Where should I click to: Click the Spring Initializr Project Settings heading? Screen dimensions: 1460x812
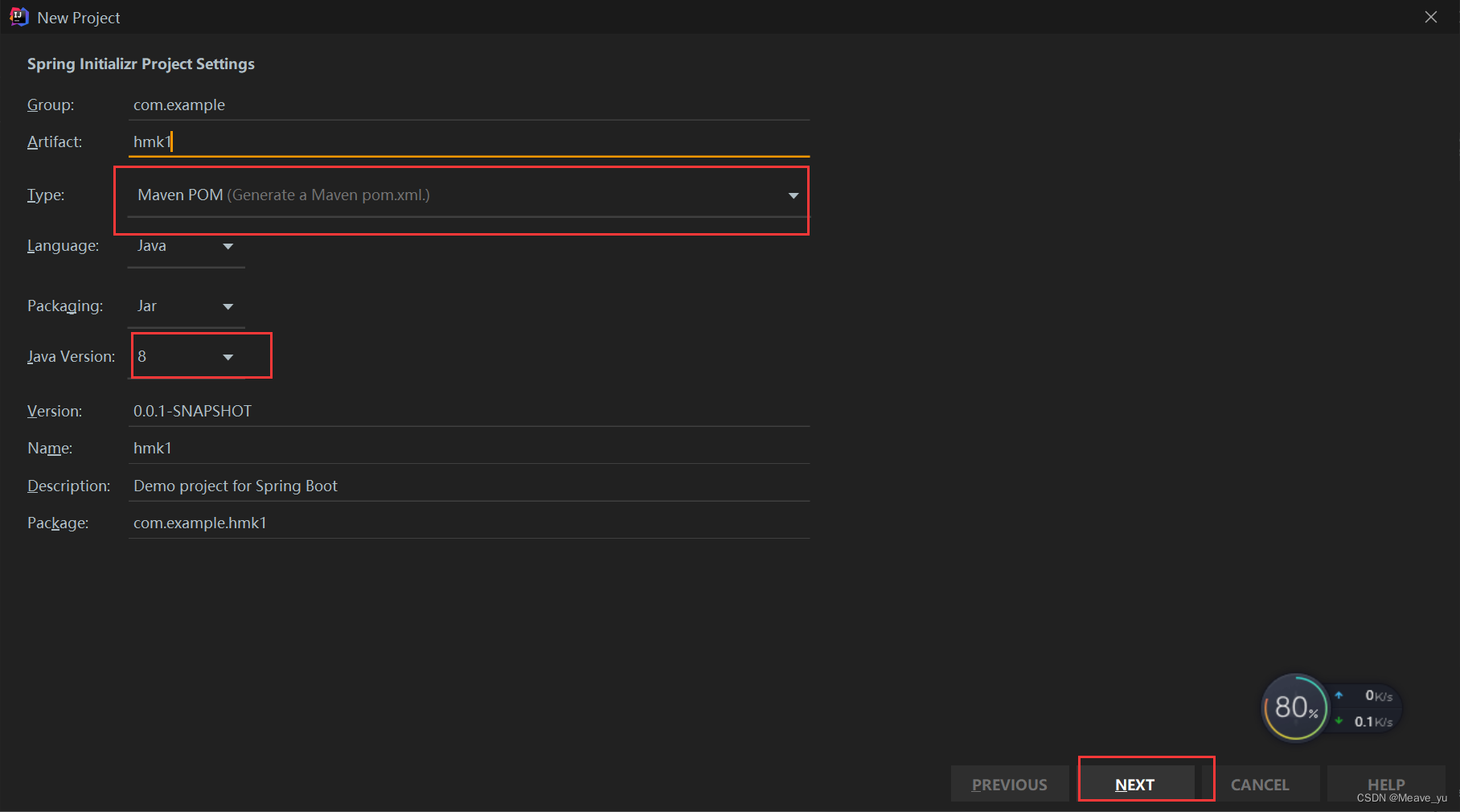click(x=141, y=64)
